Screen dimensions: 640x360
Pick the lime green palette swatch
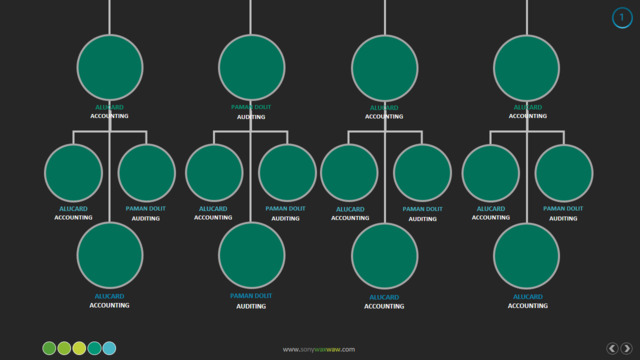[64, 348]
